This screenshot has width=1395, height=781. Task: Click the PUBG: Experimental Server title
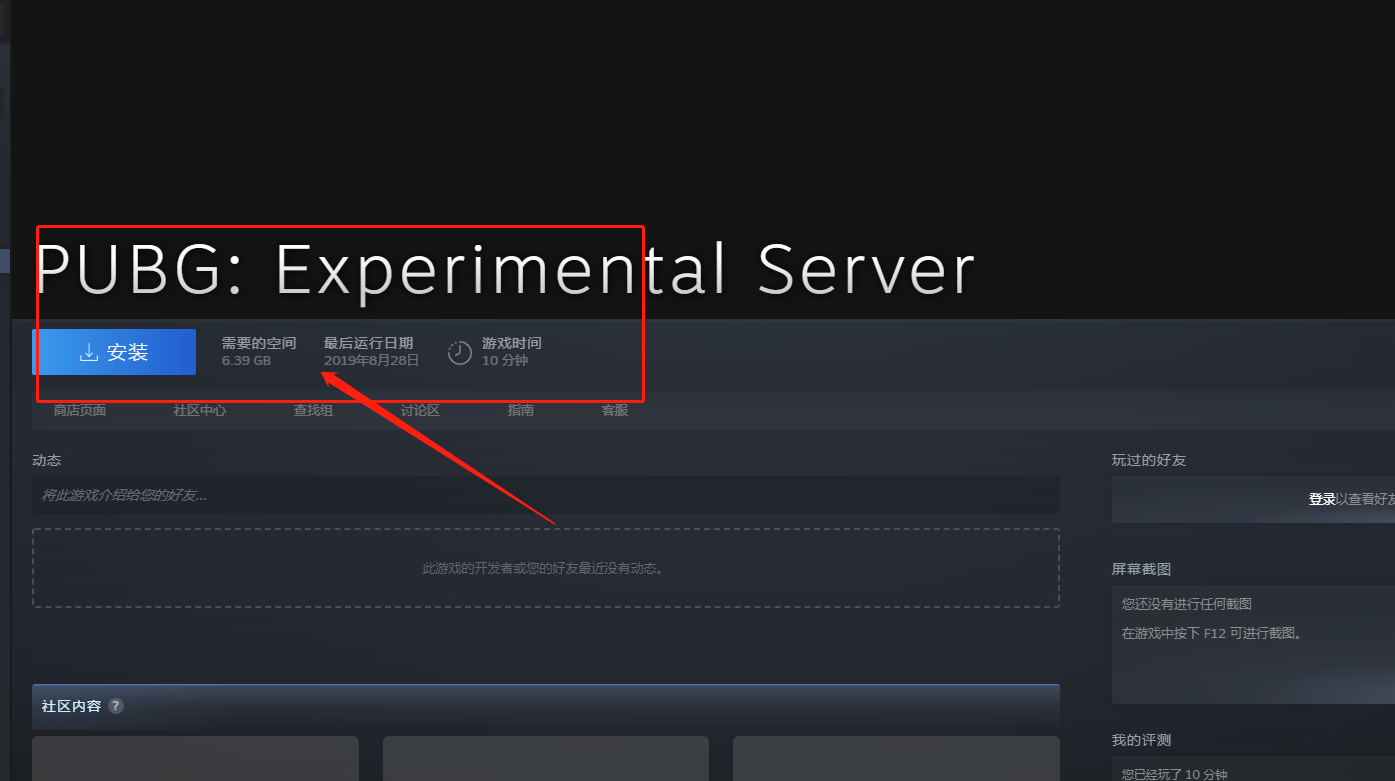[504, 270]
